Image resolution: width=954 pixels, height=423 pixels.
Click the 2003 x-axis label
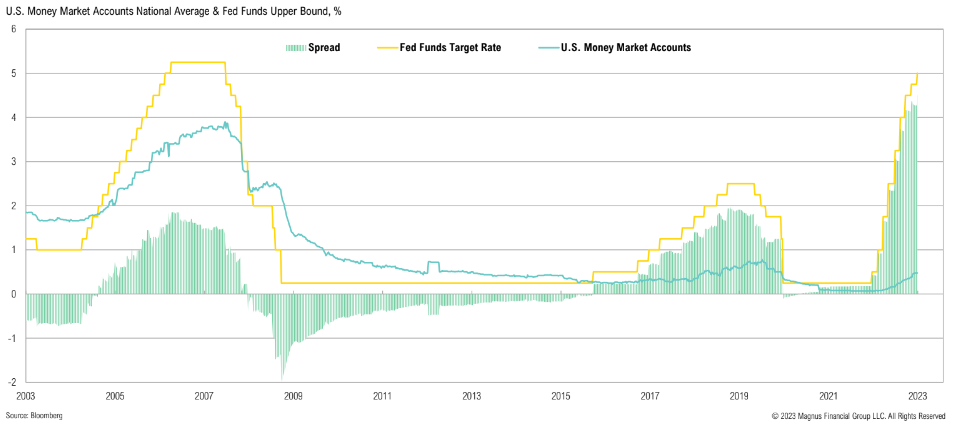(26, 396)
